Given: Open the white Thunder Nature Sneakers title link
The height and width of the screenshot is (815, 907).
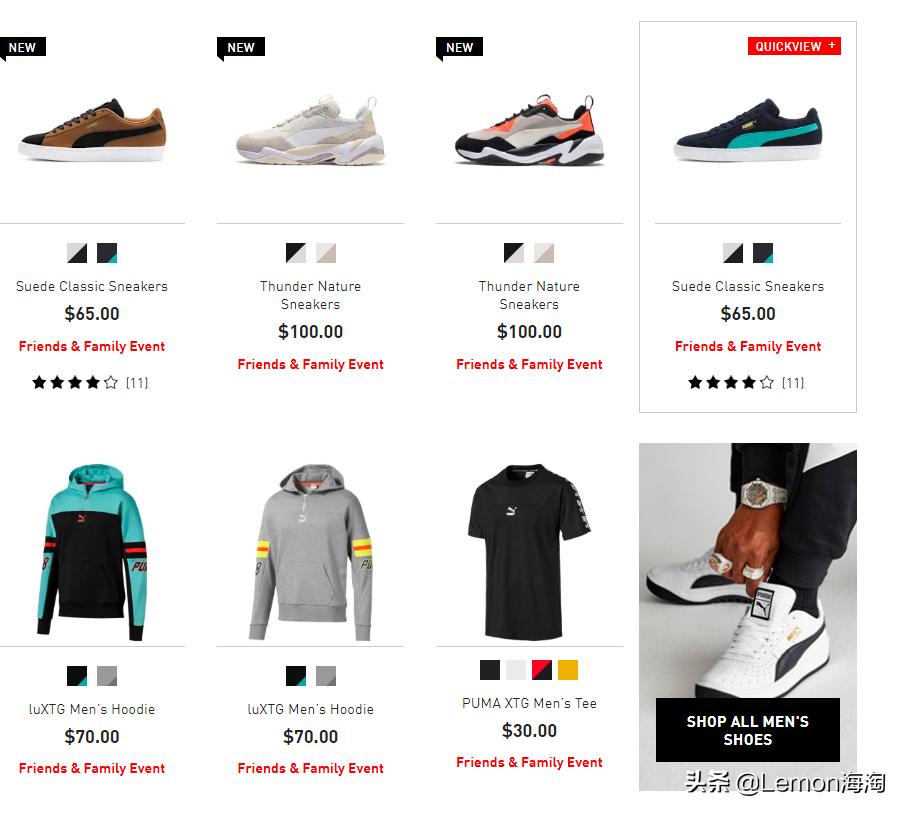Looking at the screenshot, I should tap(311, 295).
